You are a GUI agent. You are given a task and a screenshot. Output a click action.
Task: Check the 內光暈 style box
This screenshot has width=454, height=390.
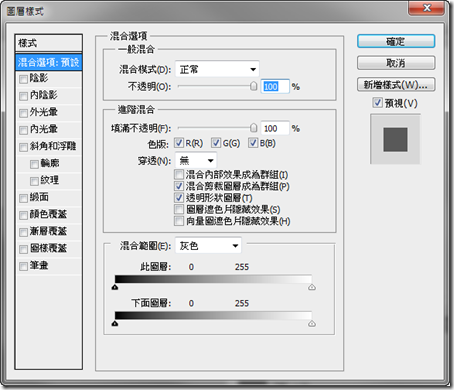coord(23,130)
